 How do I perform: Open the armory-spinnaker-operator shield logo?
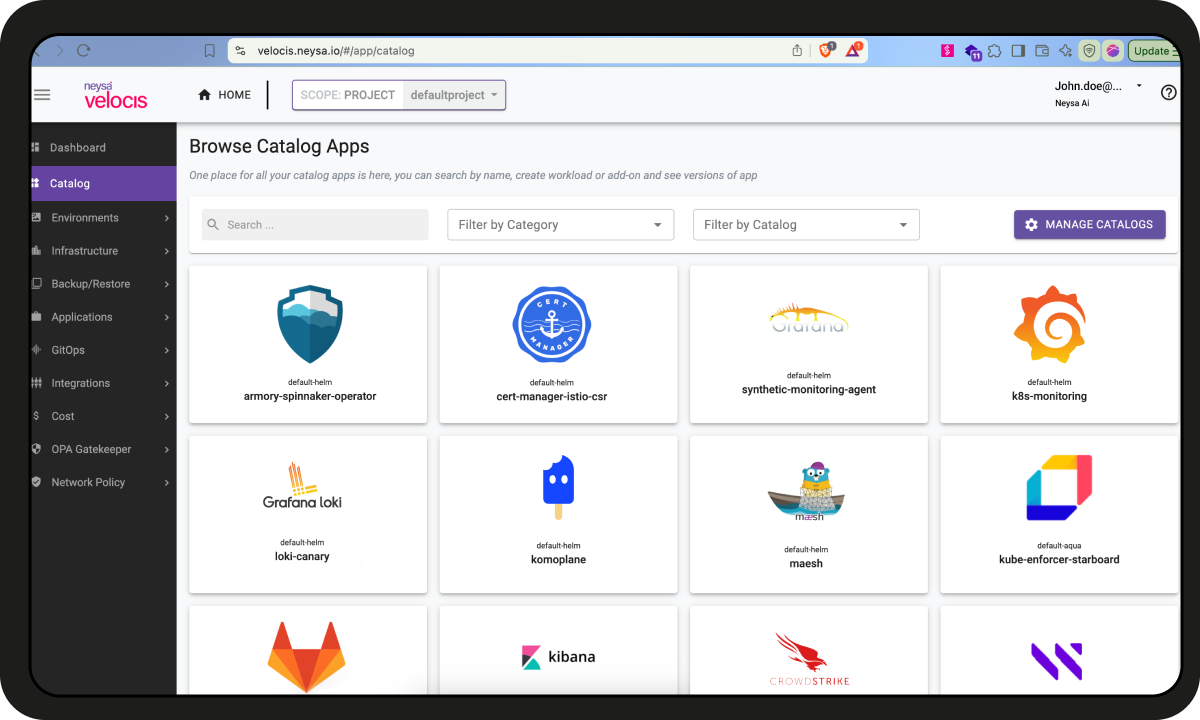point(309,324)
